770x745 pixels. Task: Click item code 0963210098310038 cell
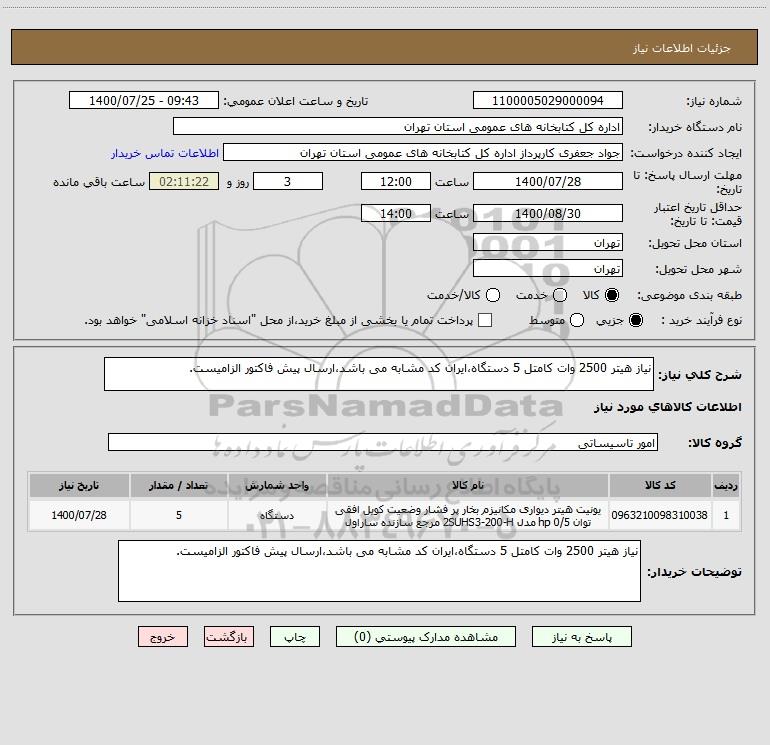[x=660, y=515]
